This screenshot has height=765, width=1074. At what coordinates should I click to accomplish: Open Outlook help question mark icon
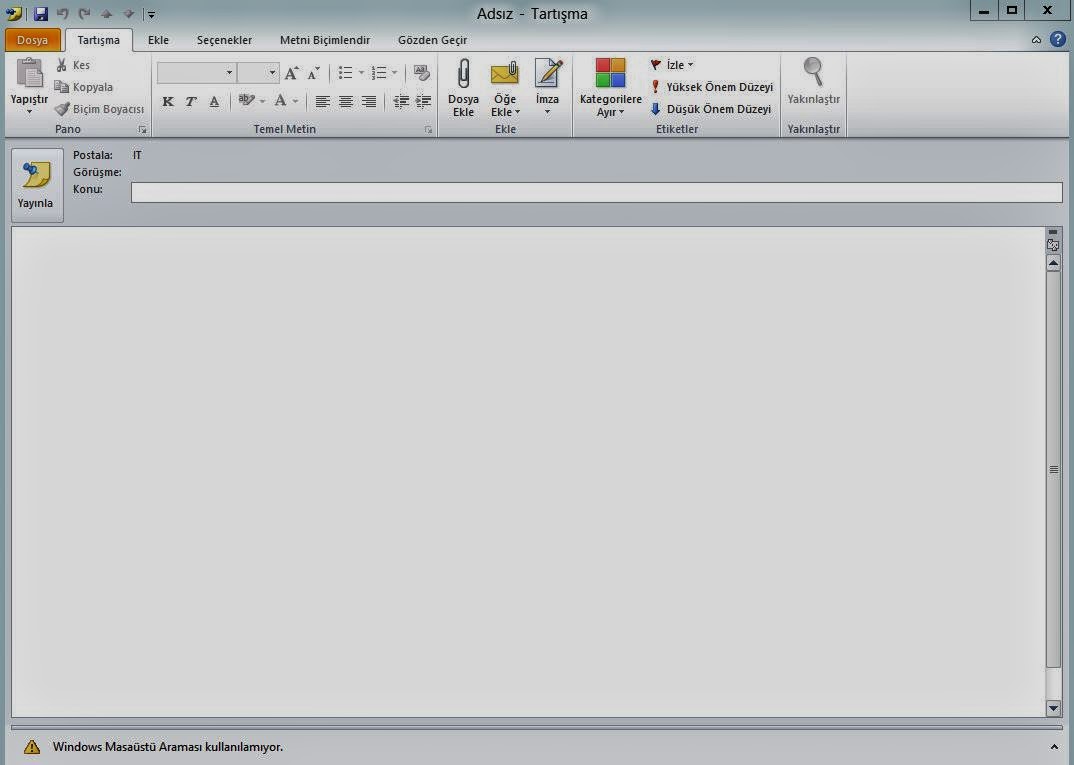[1057, 40]
